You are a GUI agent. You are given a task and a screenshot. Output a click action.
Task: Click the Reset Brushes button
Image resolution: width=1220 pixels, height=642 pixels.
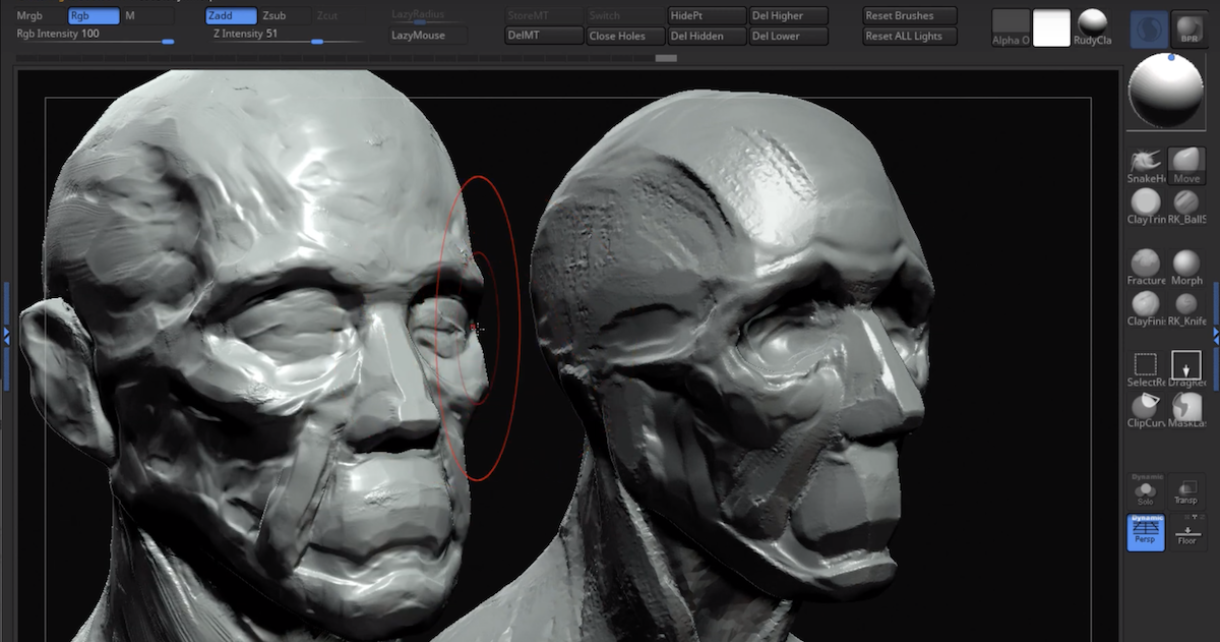908,15
